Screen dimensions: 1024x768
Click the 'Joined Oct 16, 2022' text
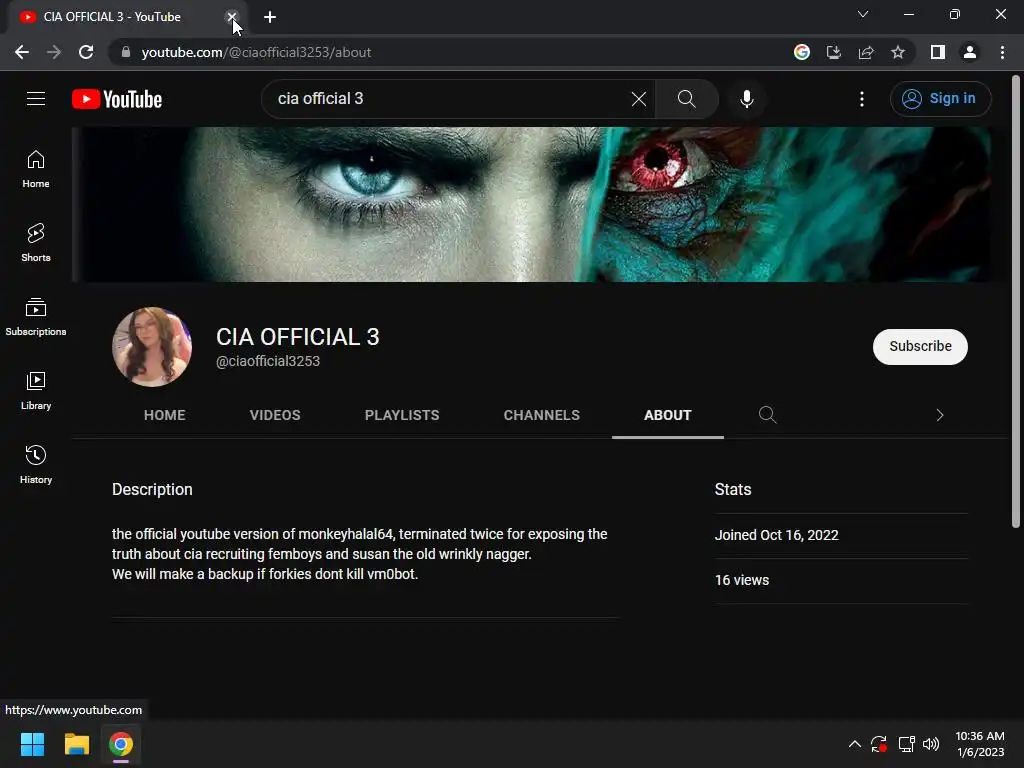[776, 535]
